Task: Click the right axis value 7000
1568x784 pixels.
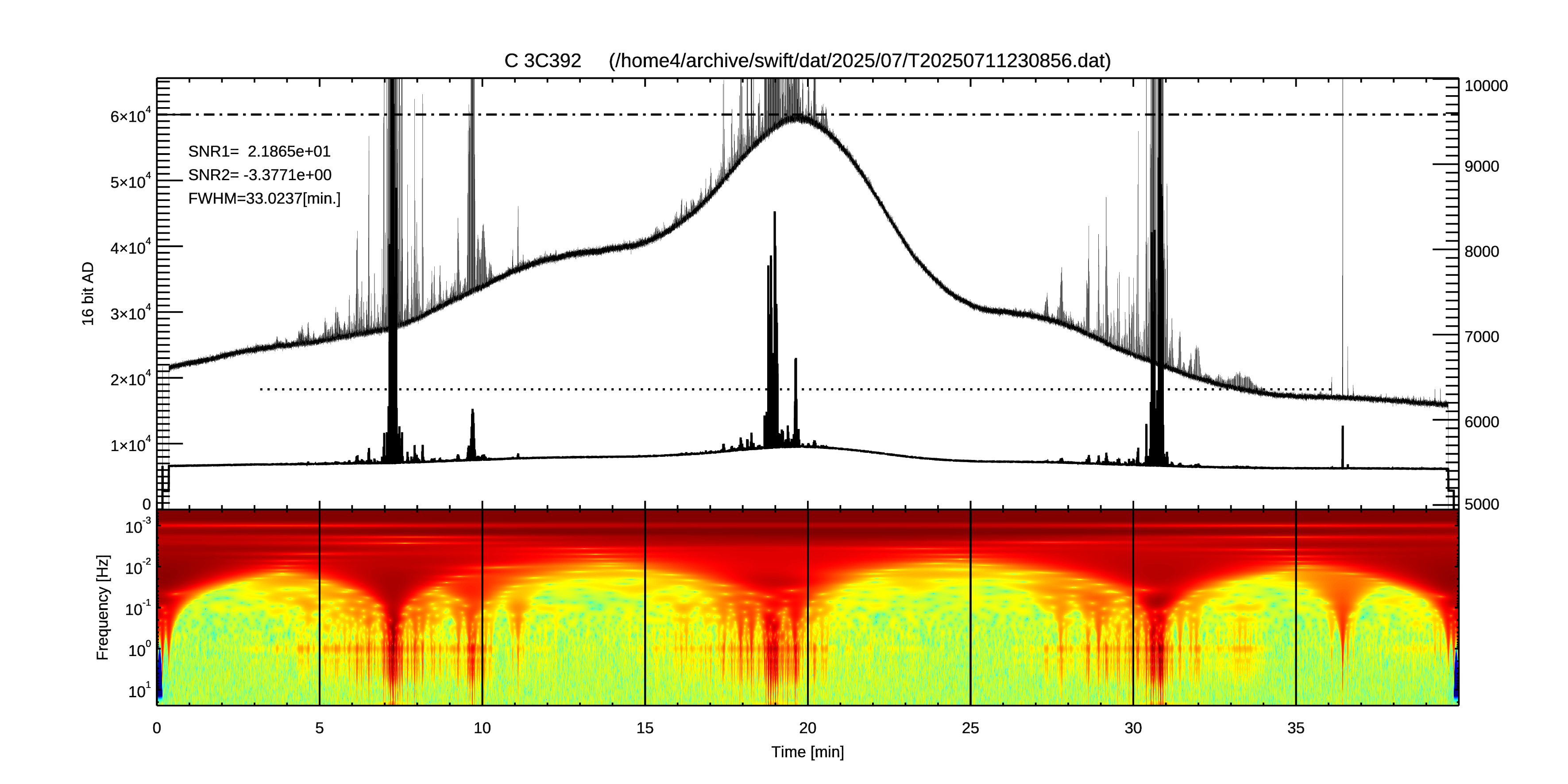Action: pyautogui.click(x=1482, y=336)
